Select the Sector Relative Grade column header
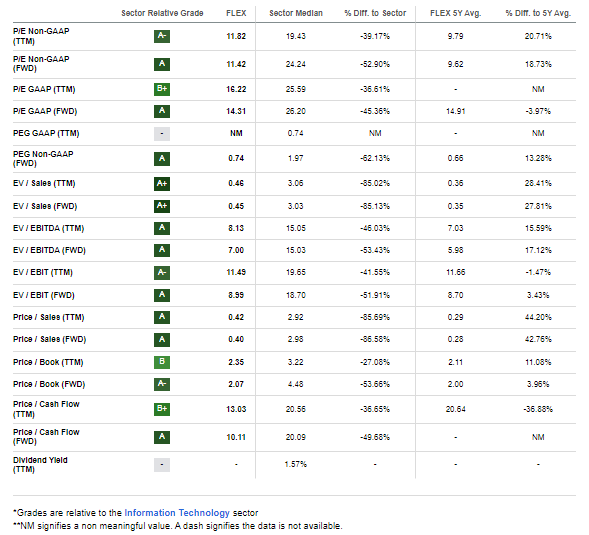589x535 pixels. click(162, 13)
